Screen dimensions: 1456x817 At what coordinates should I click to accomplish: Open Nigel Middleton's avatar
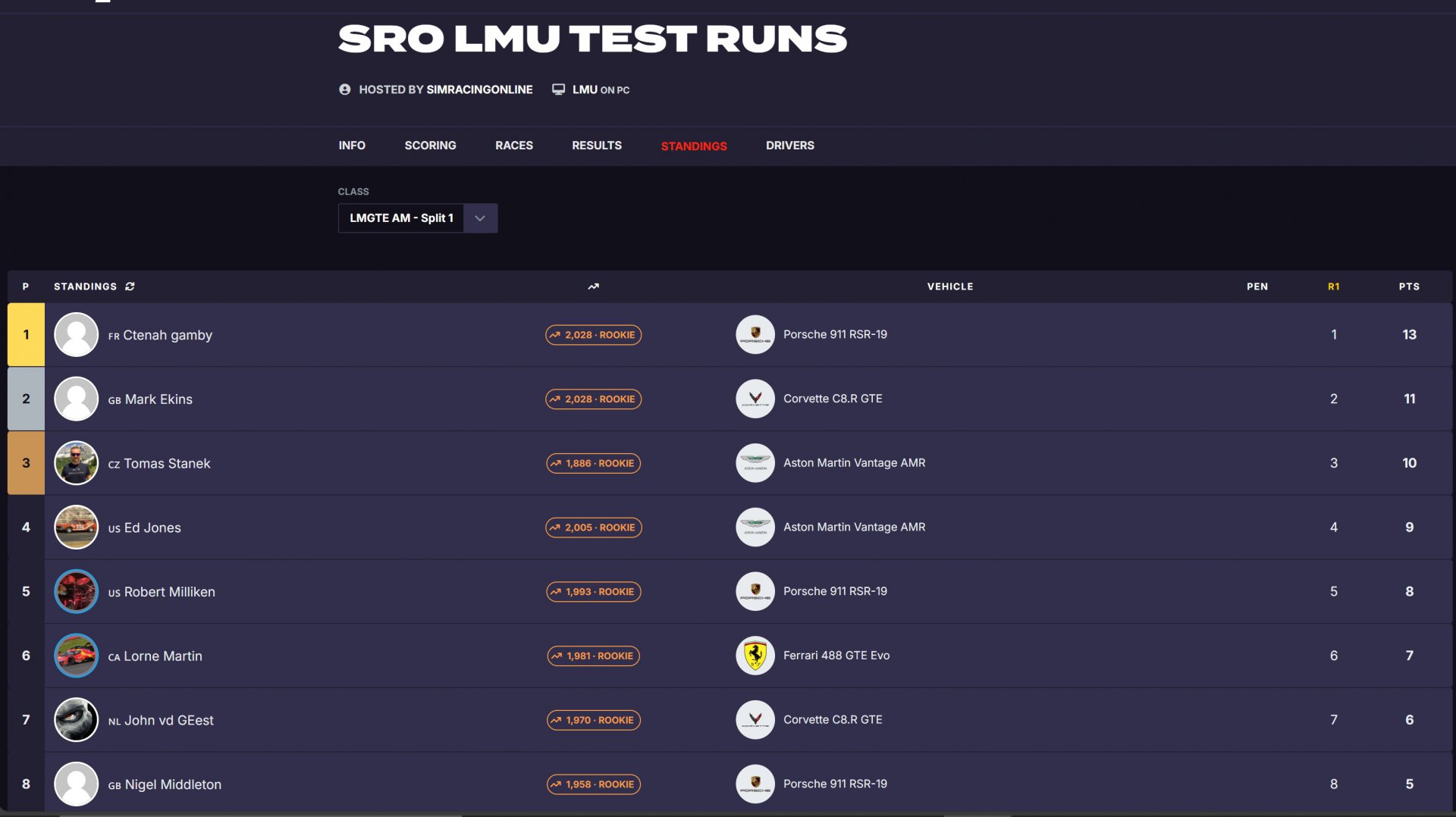[77, 784]
